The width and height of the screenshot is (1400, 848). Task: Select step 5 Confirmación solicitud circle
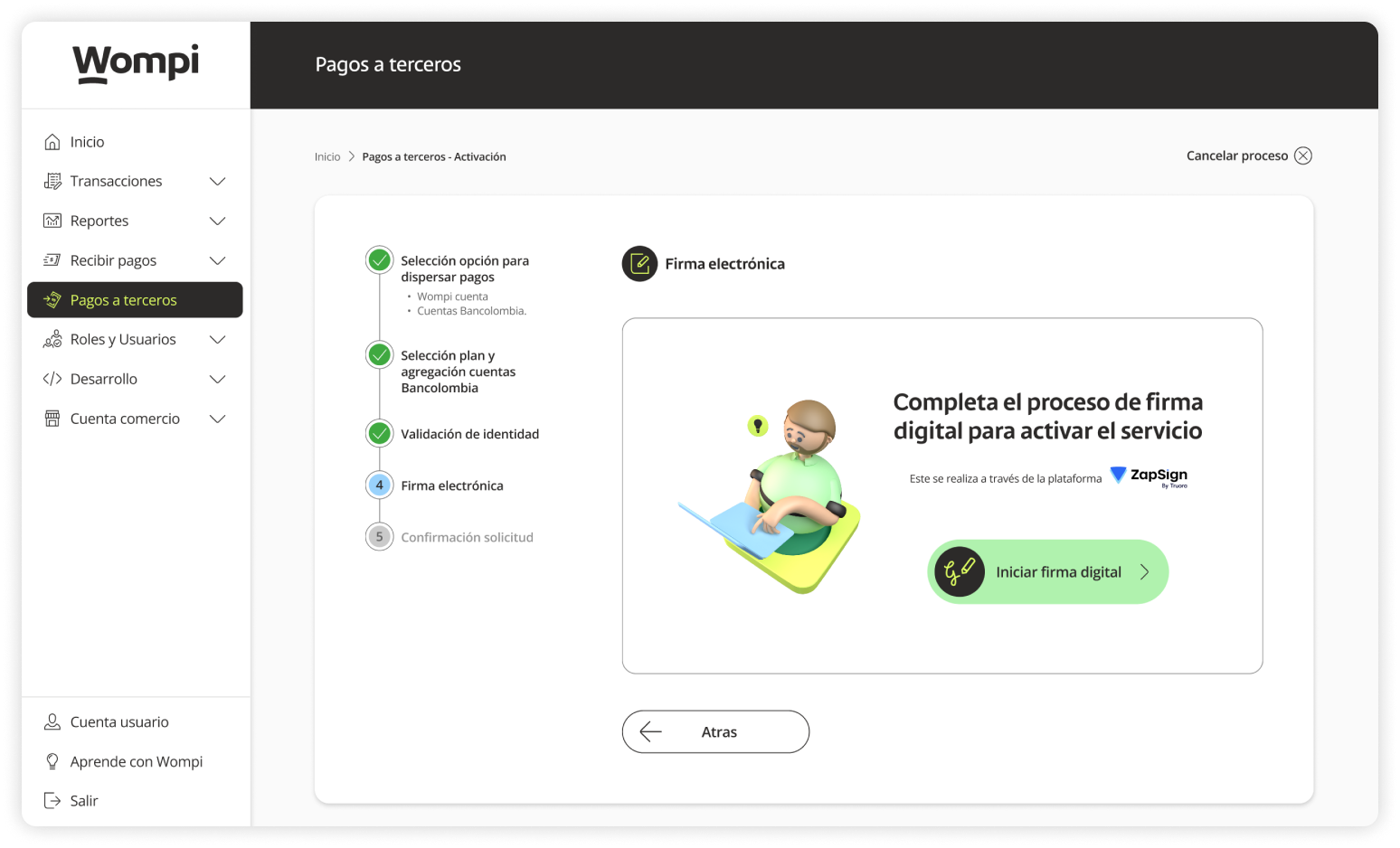(380, 537)
